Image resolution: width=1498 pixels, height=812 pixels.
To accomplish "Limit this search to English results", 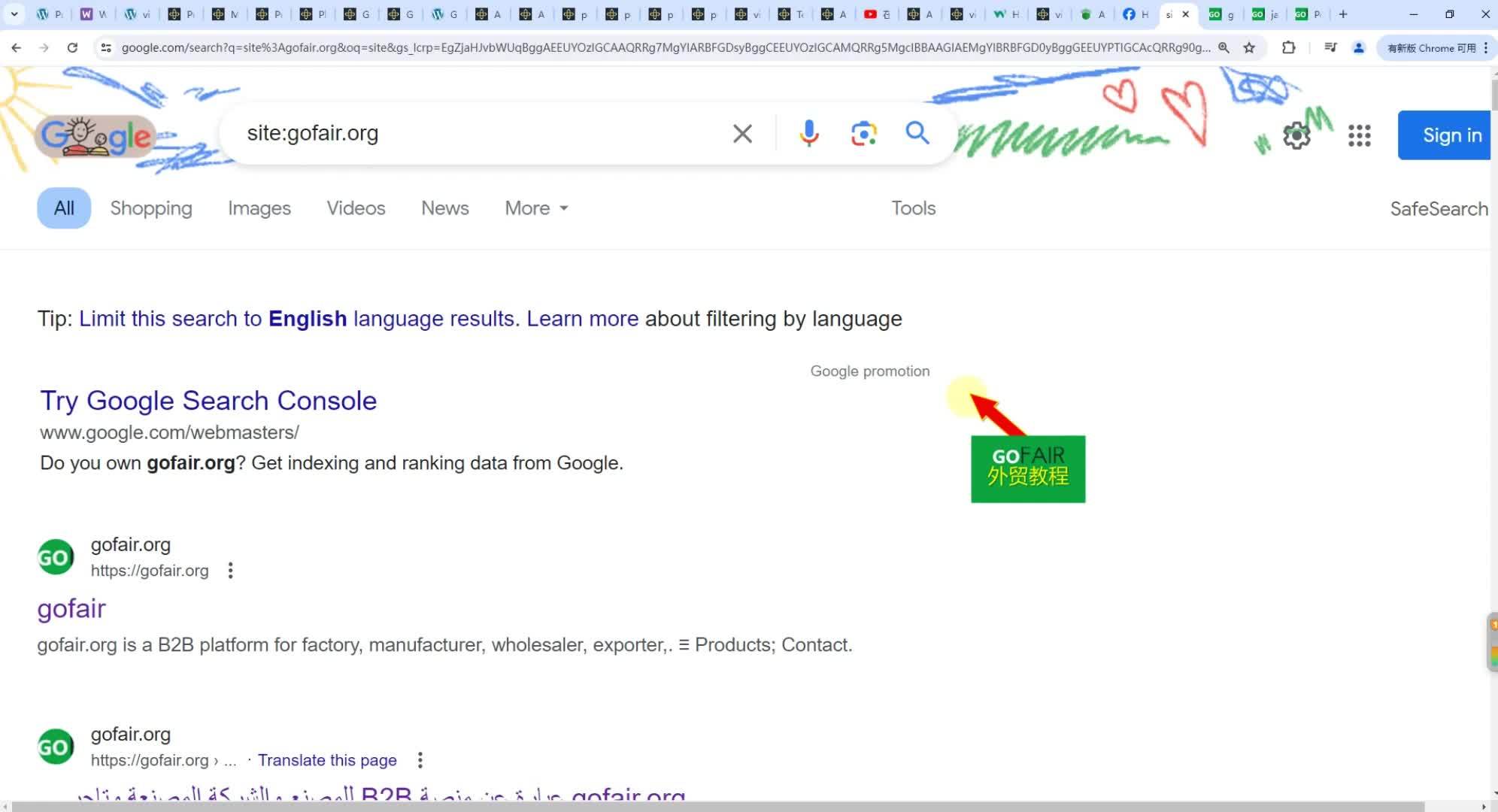I will 297,319.
